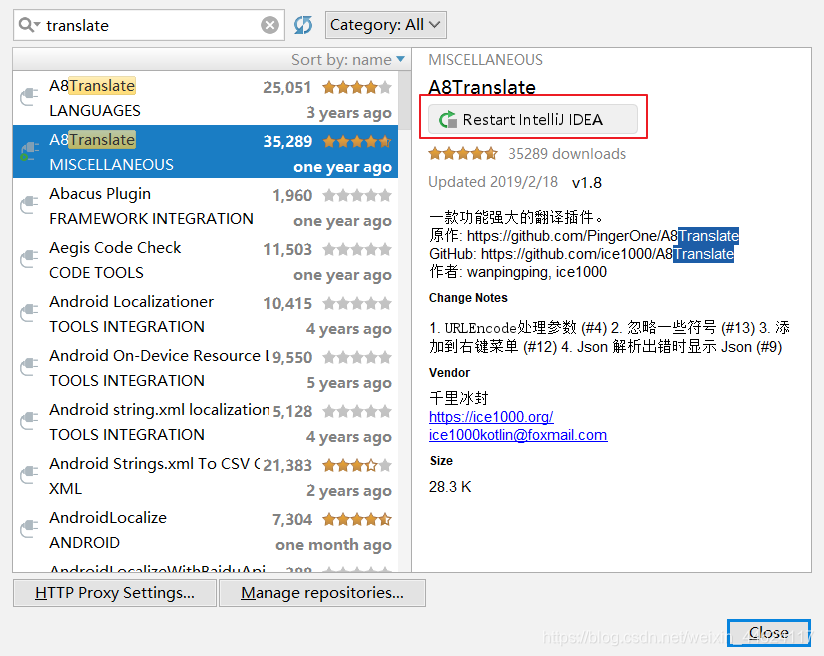This screenshot has height=656, width=824.
Task: Open search history magnifier icon
Action: (x=29, y=25)
